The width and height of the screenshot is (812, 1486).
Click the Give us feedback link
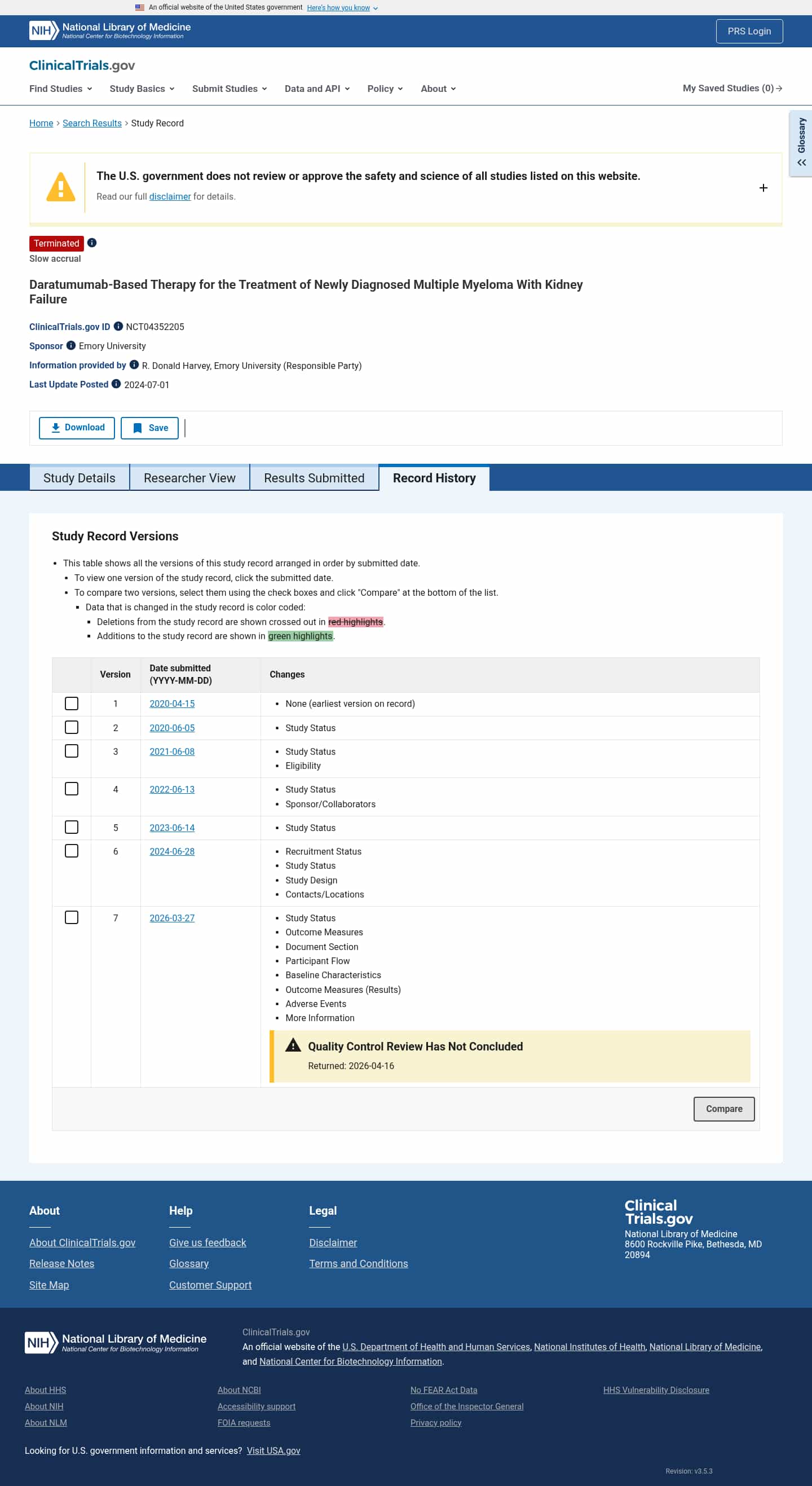(x=208, y=1242)
